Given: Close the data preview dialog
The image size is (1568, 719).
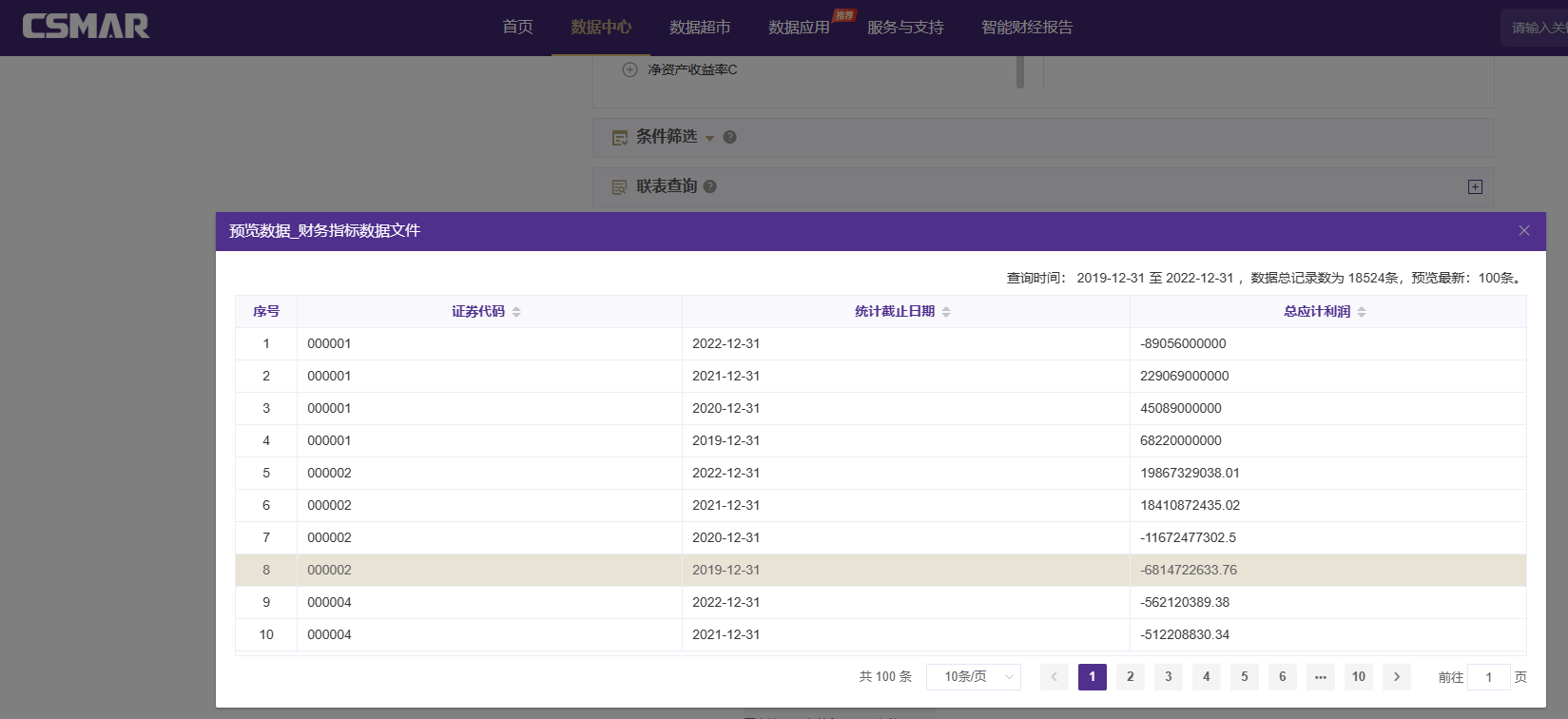Looking at the screenshot, I should click(1523, 231).
